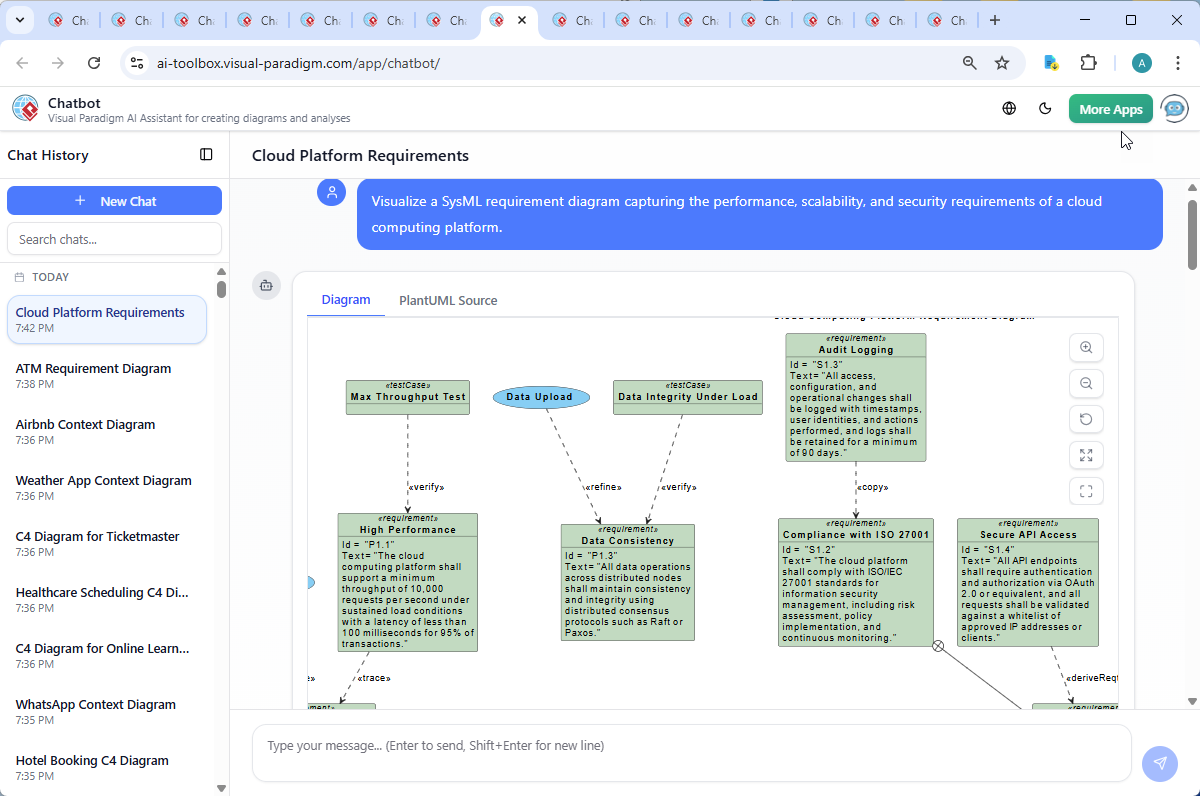Click the chatbot robot avatar beside the diagram
Viewport: 1200px width, 796px height.
pyautogui.click(x=266, y=285)
